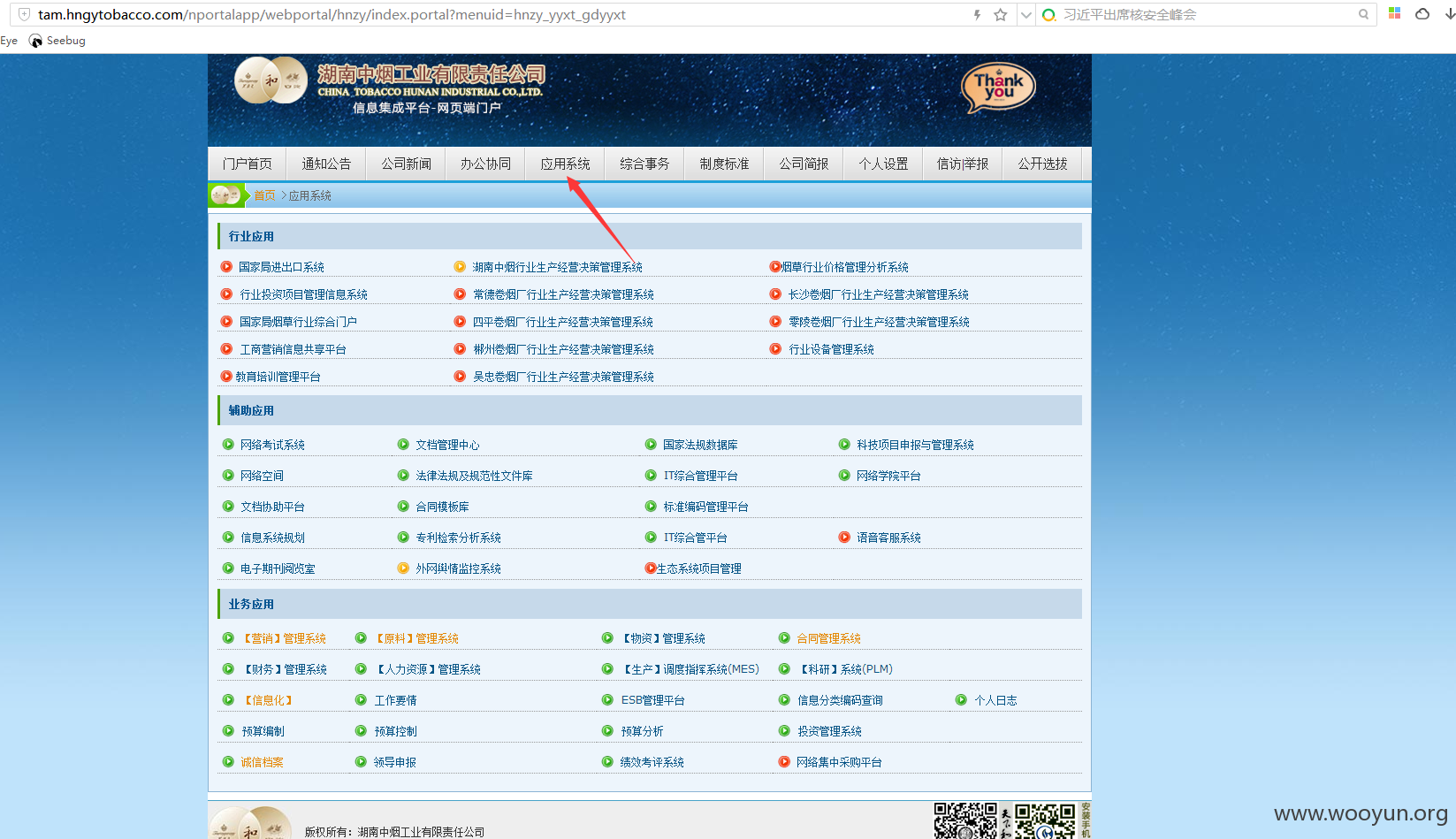This screenshot has height=839, width=1456.
Task: Expand the address bar dropdown arrow
Action: pyautogui.click(x=1025, y=15)
